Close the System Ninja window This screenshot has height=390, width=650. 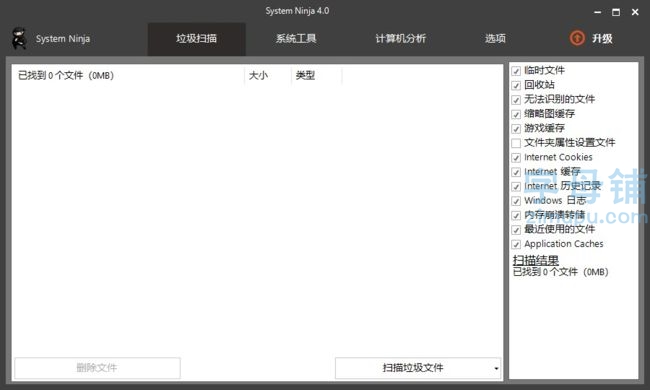click(635, 12)
